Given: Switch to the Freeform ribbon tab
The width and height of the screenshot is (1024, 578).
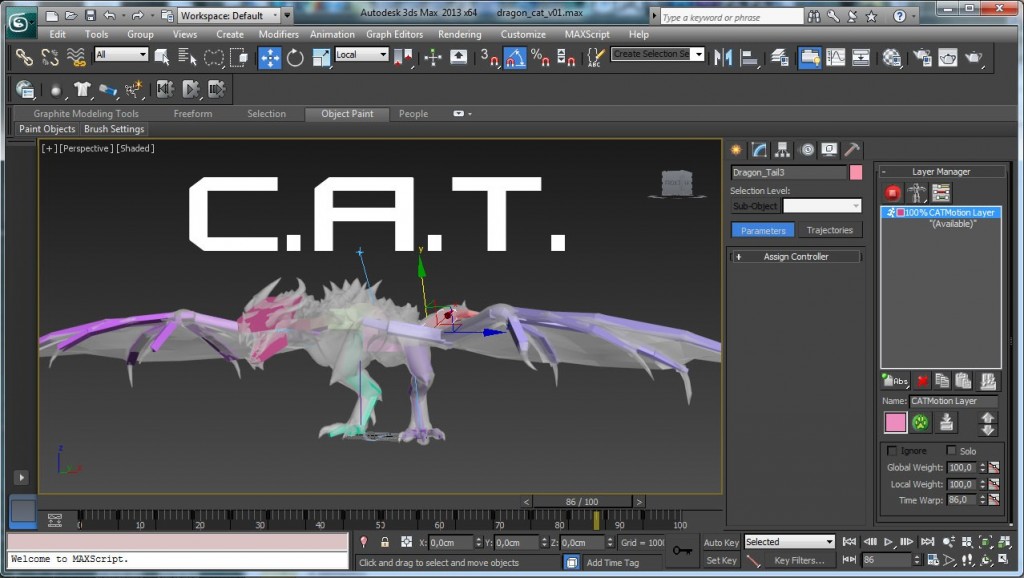Looking at the screenshot, I should click(193, 114).
